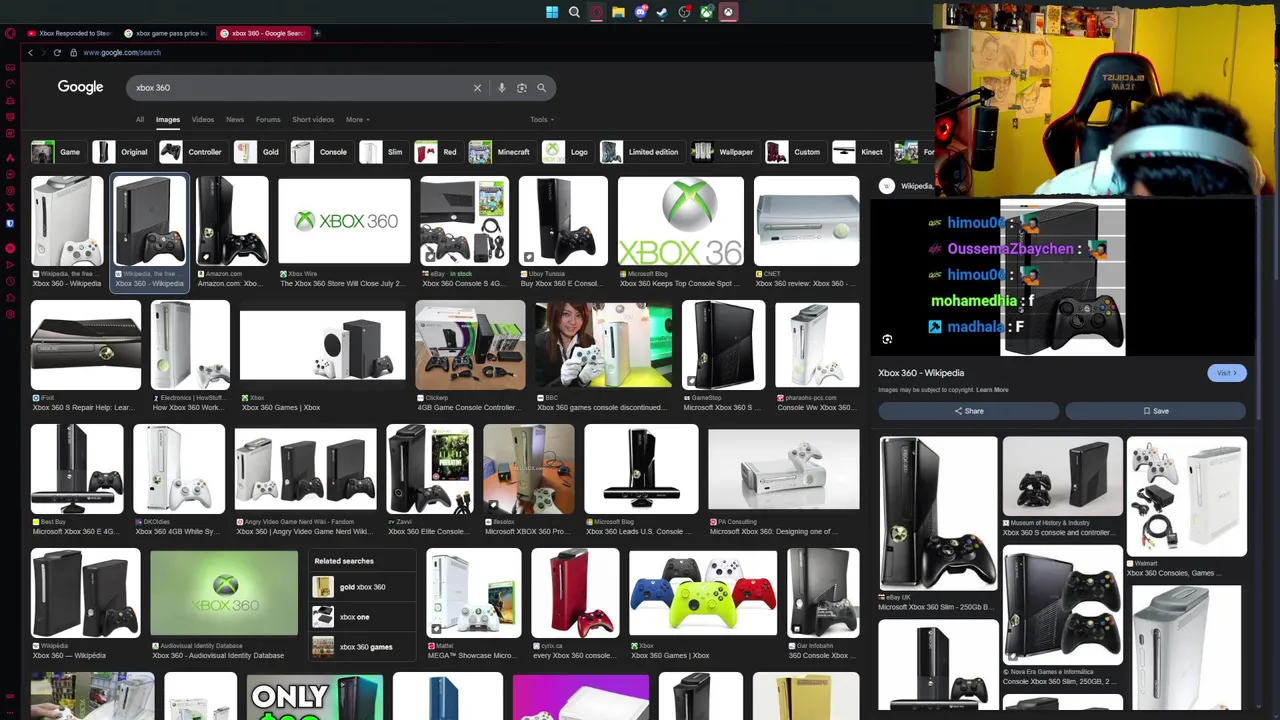This screenshot has height=720, width=1280.
Task: Reload the page with the refresh icon
Action: pyautogui.click(x=57, y=52)
